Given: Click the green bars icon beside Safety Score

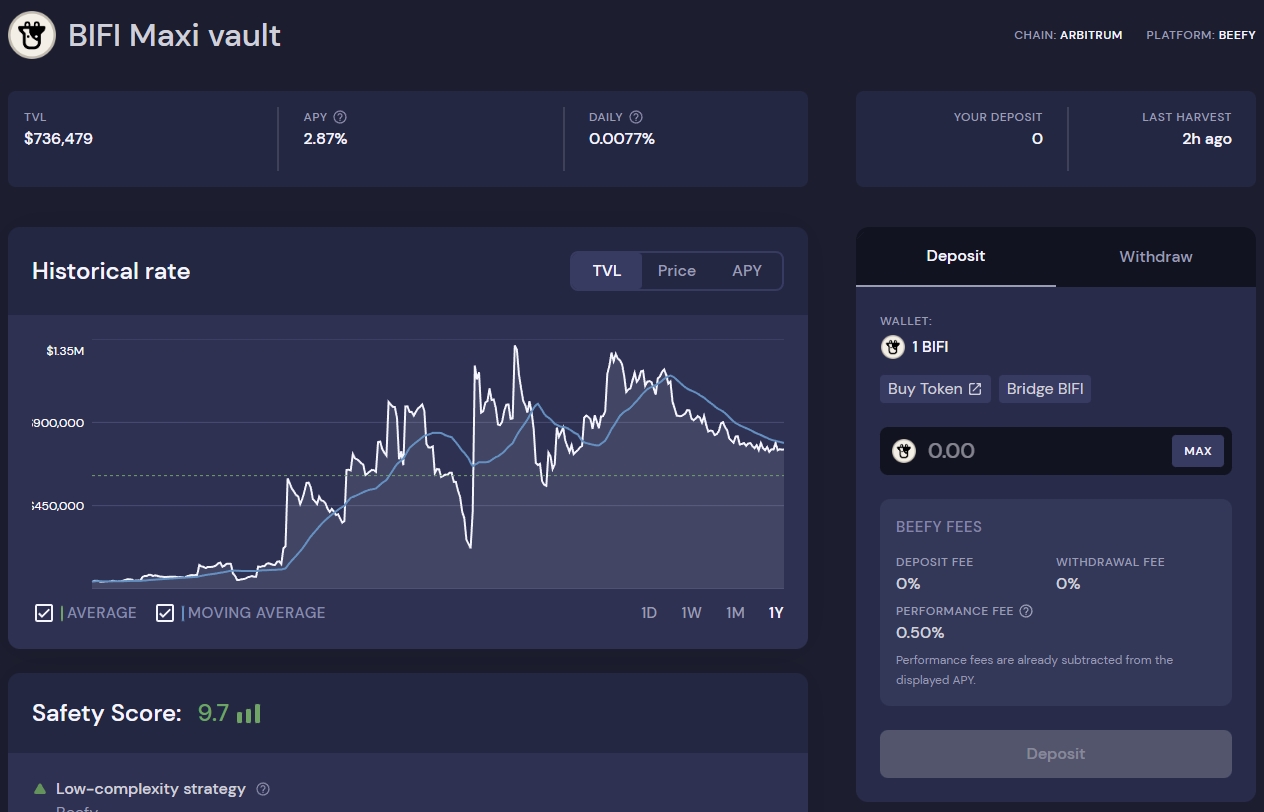Looking at the screenshot, I should pyautogui.click(x=248, y=713).
